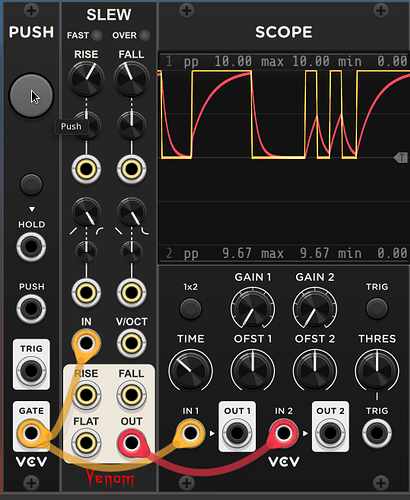Click the GAIN 1 knob
The width and height of the screenshot is (410, 500).
(253, 308)
